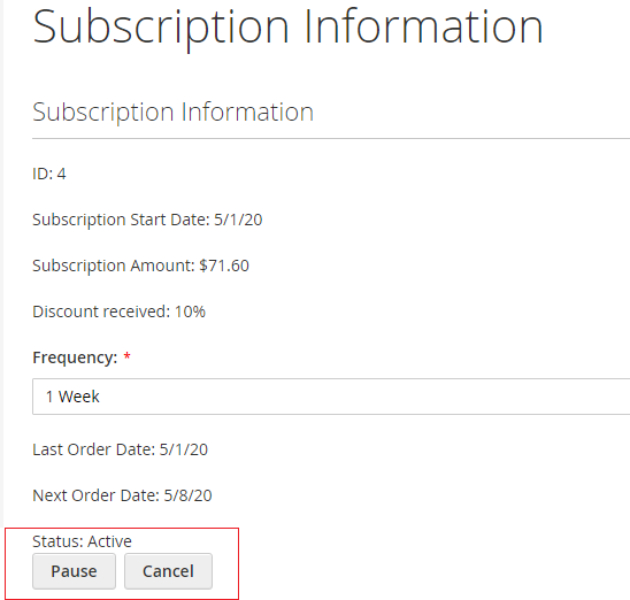
Task: Click the divider line under section heading
Action: (330, 138)
